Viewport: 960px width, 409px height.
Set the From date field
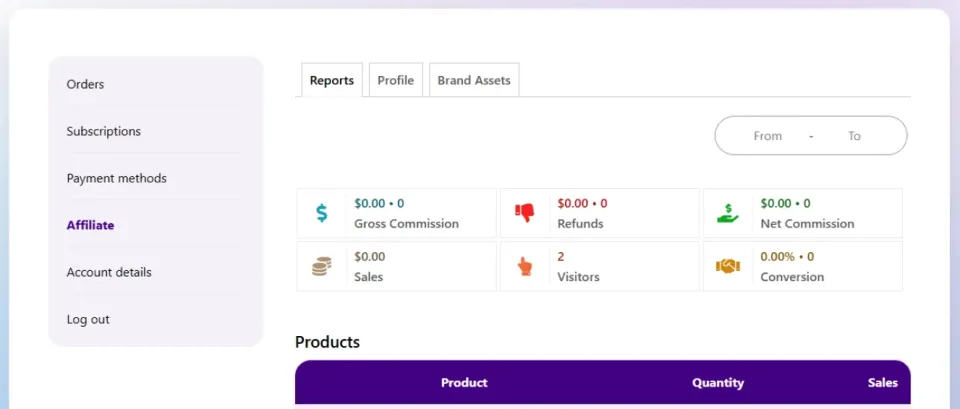click(x=768, y=136)
